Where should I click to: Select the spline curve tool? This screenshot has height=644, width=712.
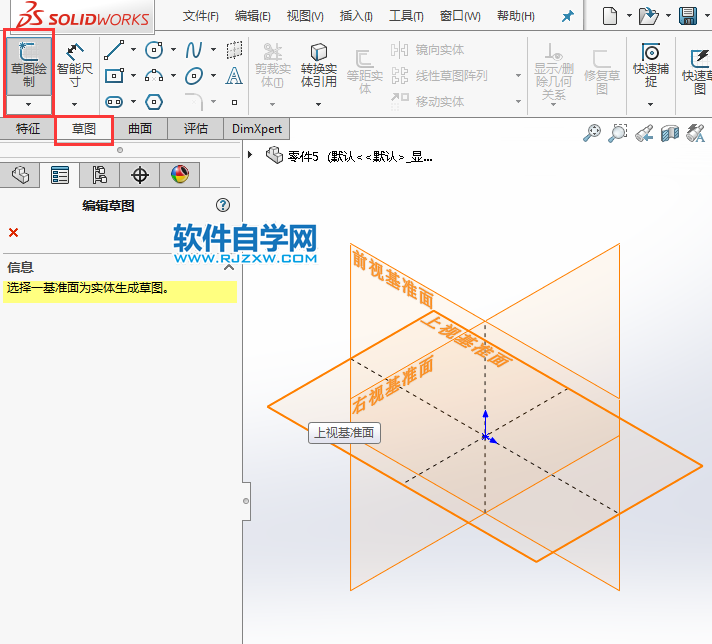194,50
